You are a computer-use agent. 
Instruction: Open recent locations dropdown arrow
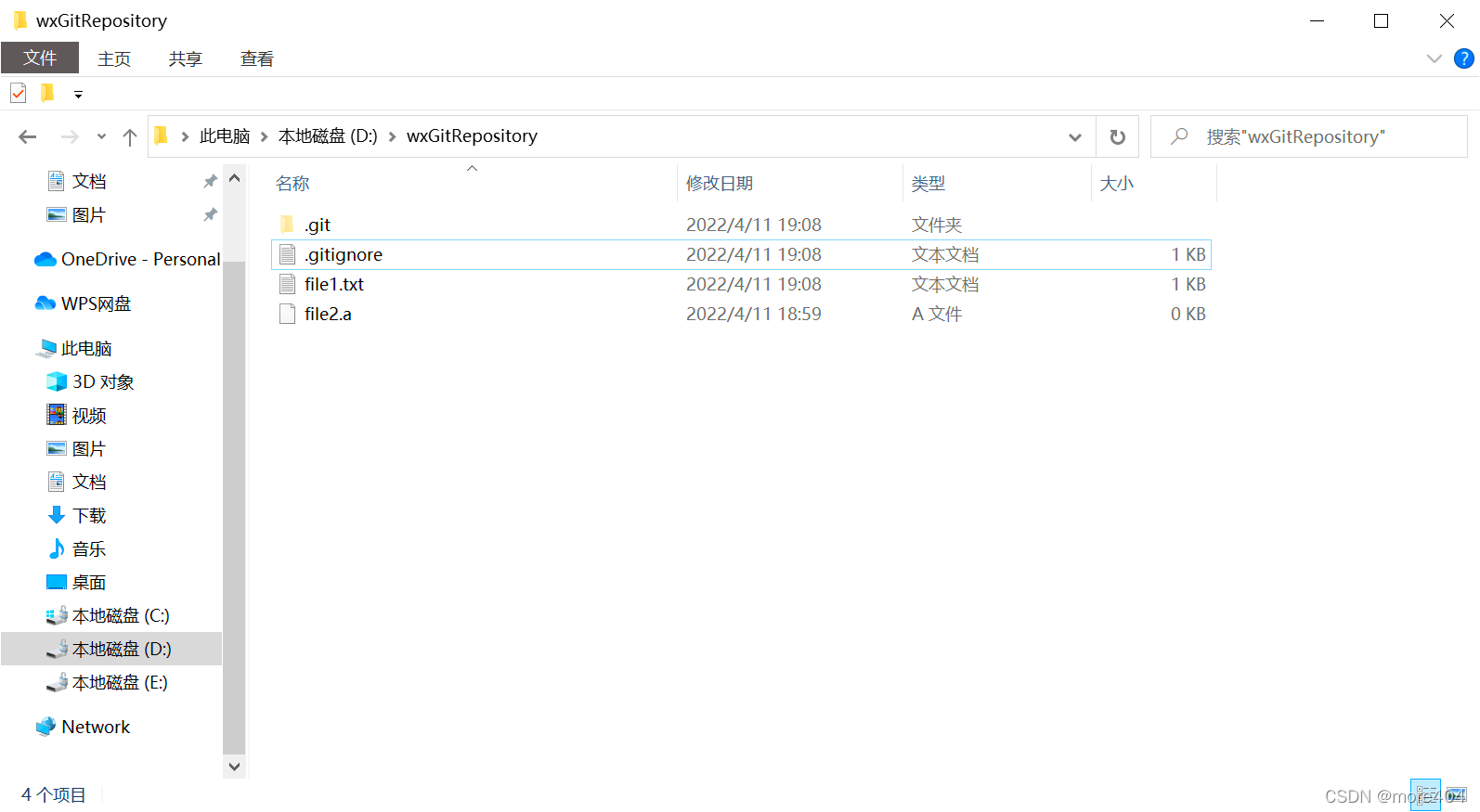(101, 136)
